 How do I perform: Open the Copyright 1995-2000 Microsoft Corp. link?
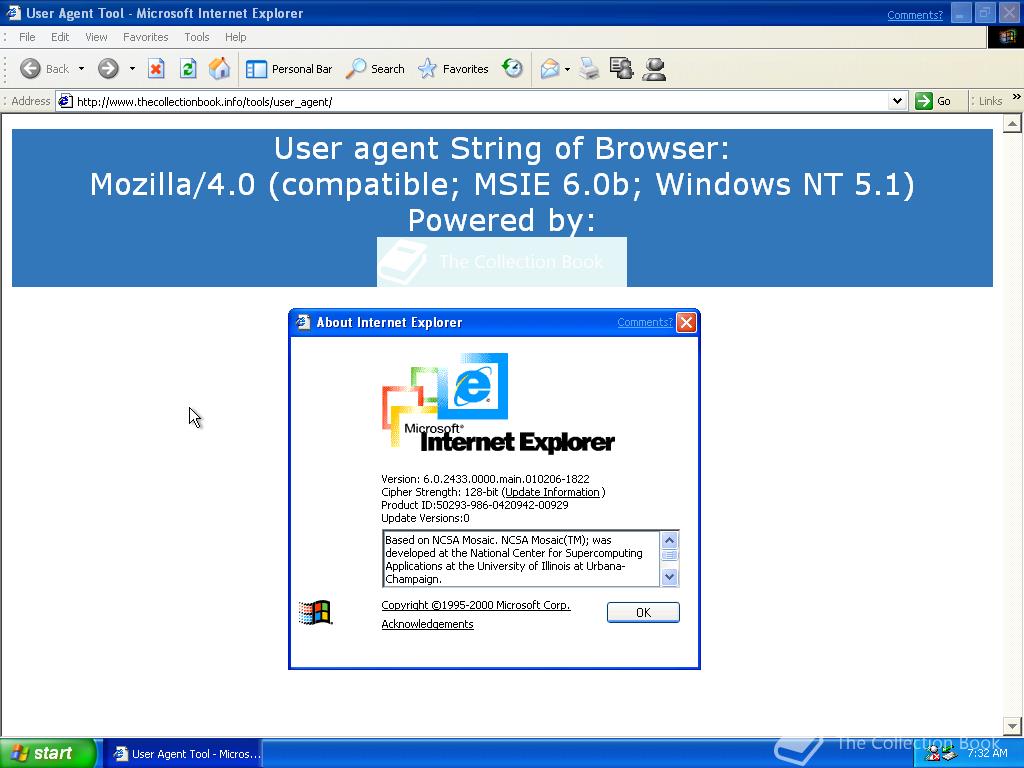tap(475, 605)
